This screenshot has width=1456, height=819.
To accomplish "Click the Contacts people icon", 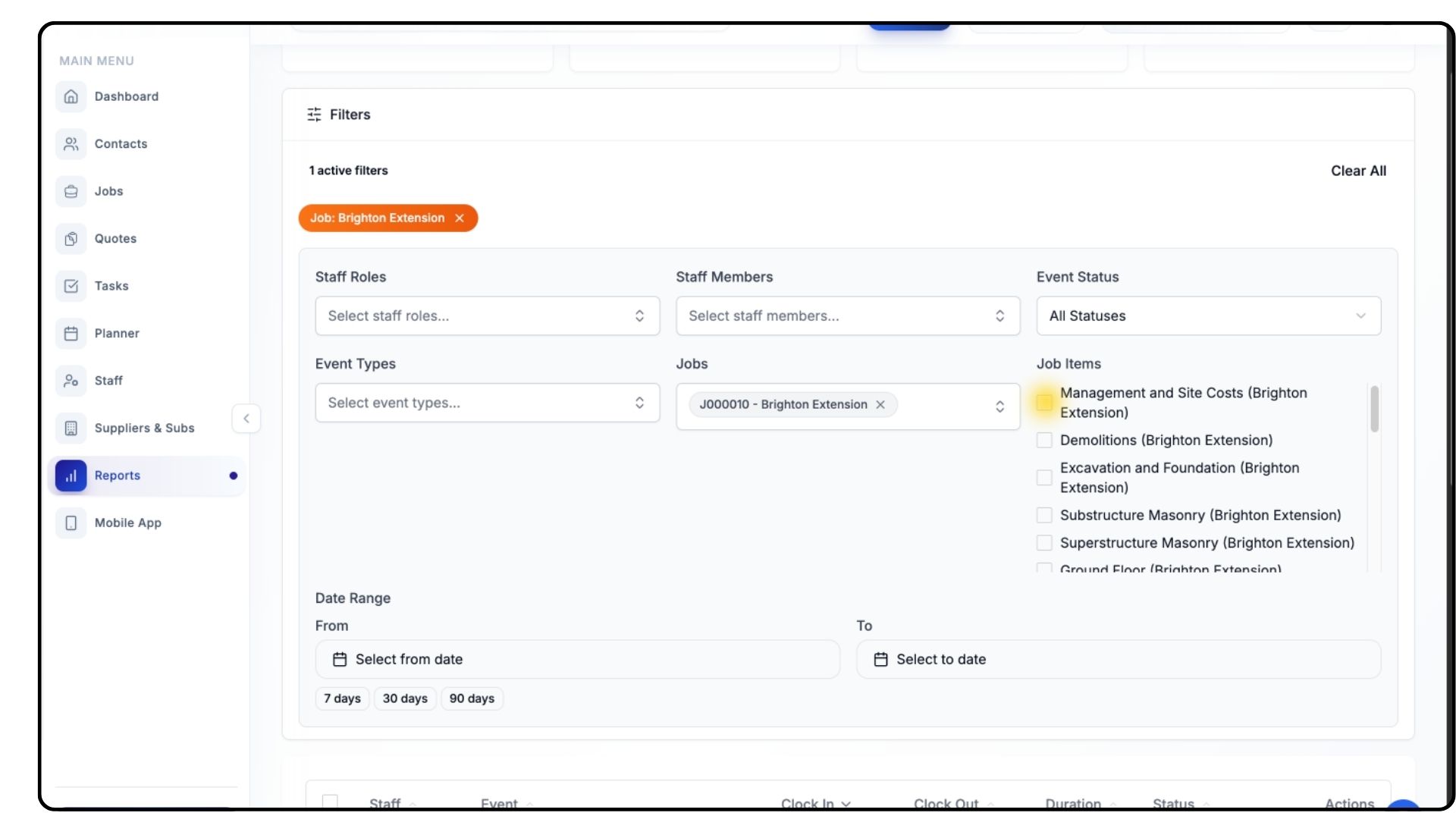I will (71, 144).
